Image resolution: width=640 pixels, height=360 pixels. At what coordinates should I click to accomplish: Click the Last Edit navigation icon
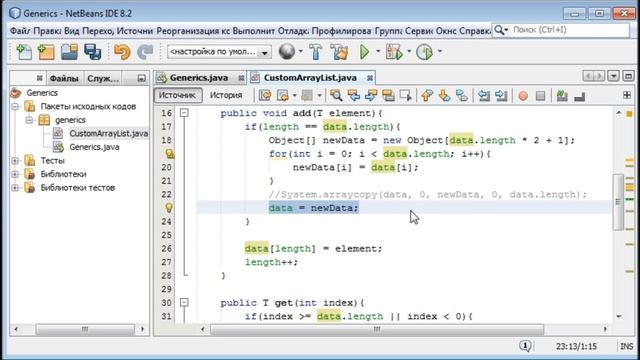click(265, 96)
